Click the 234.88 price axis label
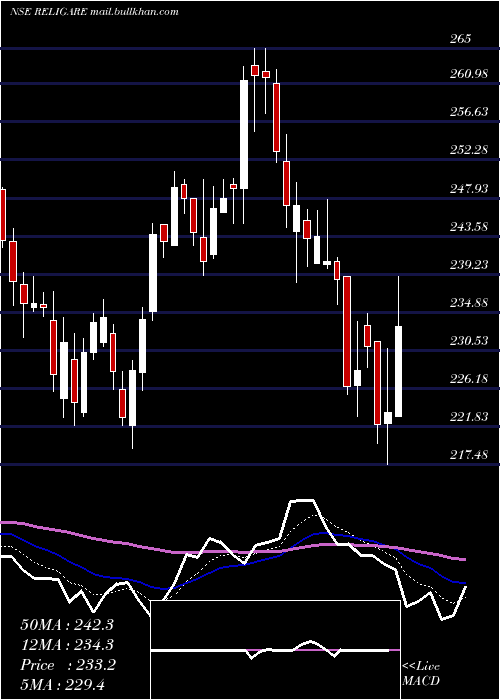This screenshot has width=500, height=700. tap(469, 303)
